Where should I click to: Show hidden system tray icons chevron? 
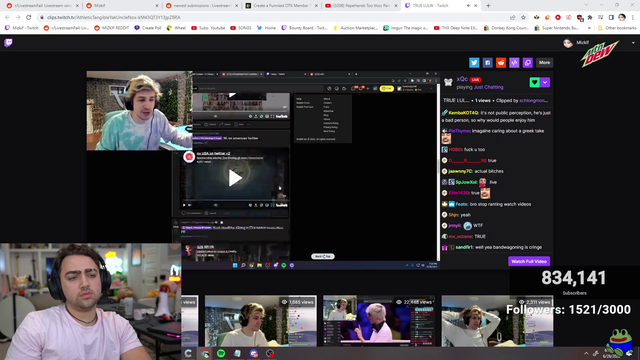586,353
